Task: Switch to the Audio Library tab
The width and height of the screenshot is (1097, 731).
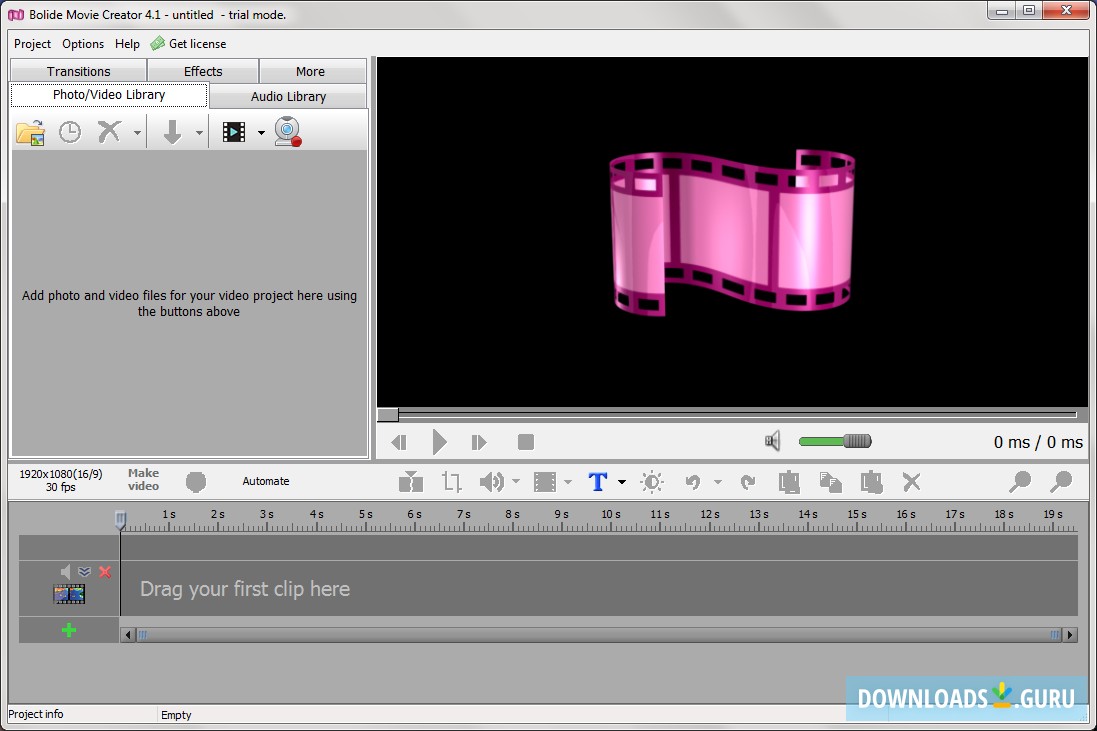Action: [288, 95]
